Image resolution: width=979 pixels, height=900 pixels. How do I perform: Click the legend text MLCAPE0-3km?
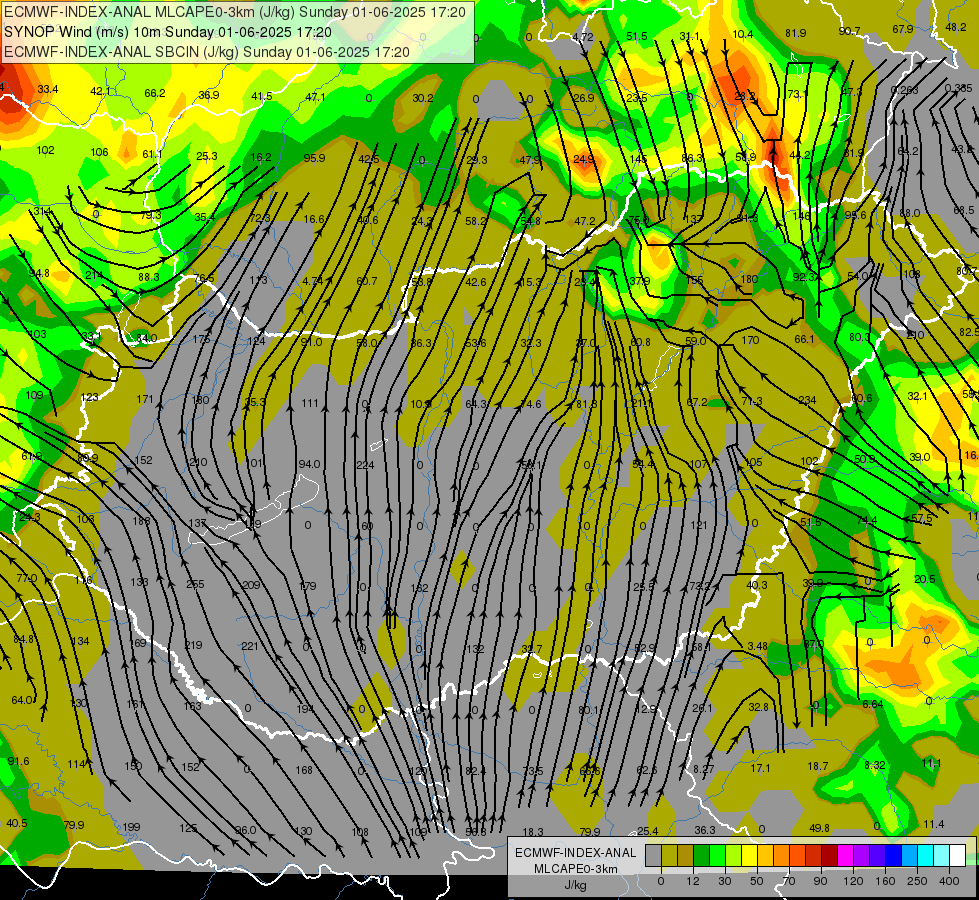[576, 869]
